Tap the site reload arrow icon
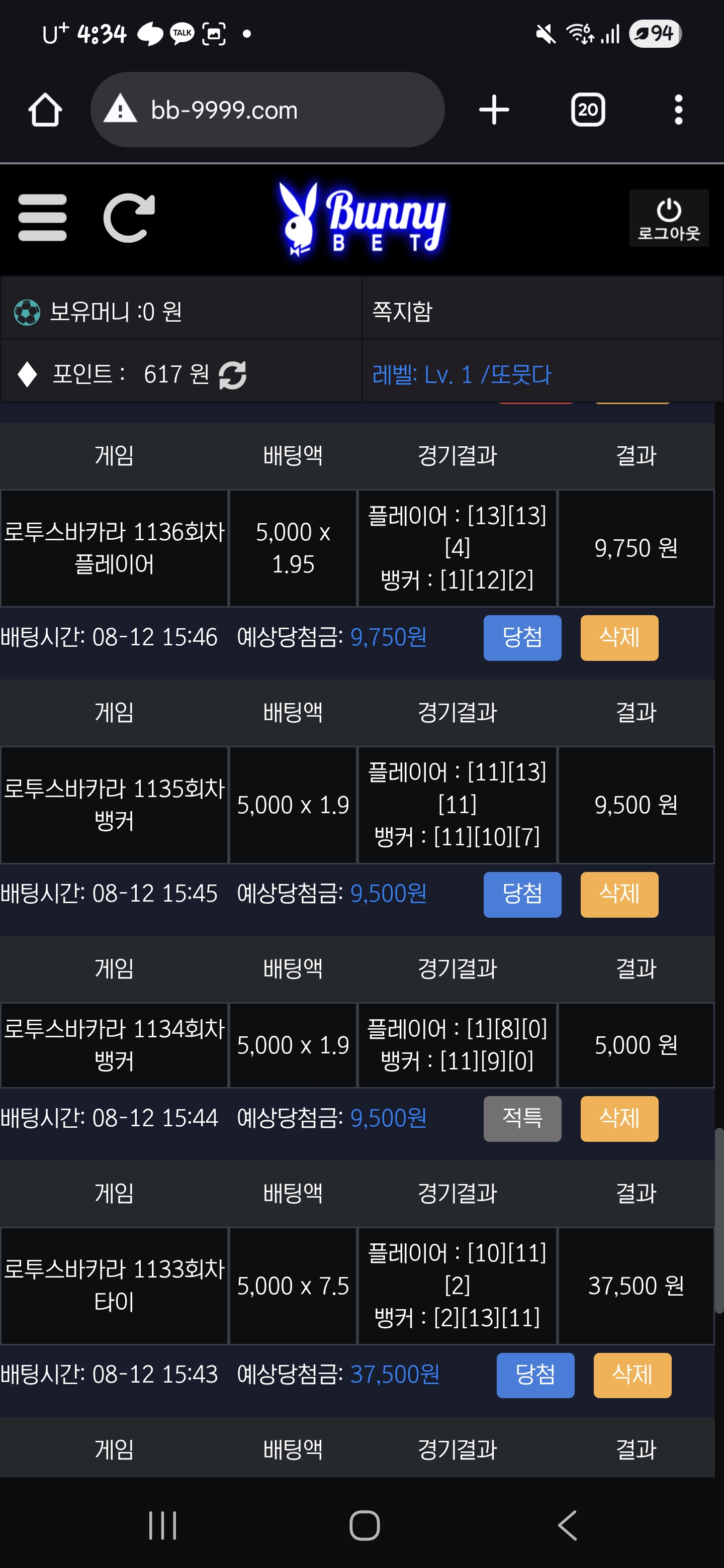 (x=129, y=218)
